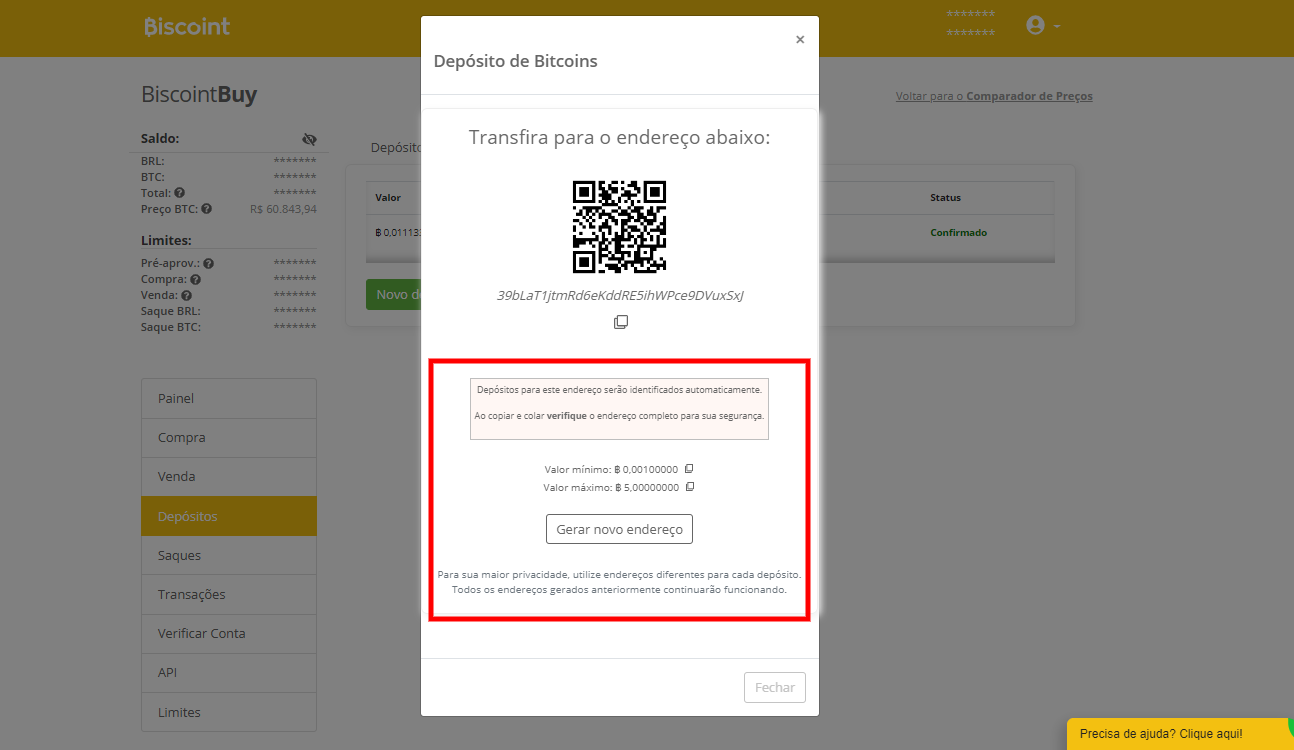
Task: Click the help icon next to Pré-aprov.
Action: coord(209,264)
